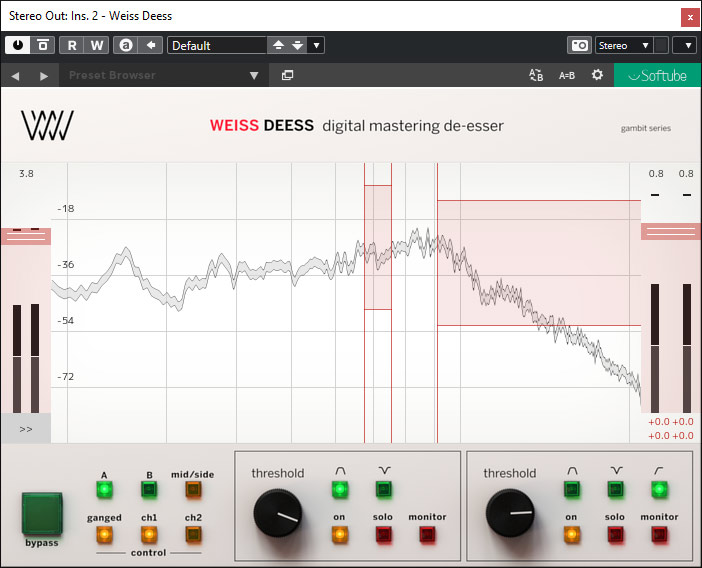
Task: Toggle the plugin power activate button
Action: [x=19, y=45]
